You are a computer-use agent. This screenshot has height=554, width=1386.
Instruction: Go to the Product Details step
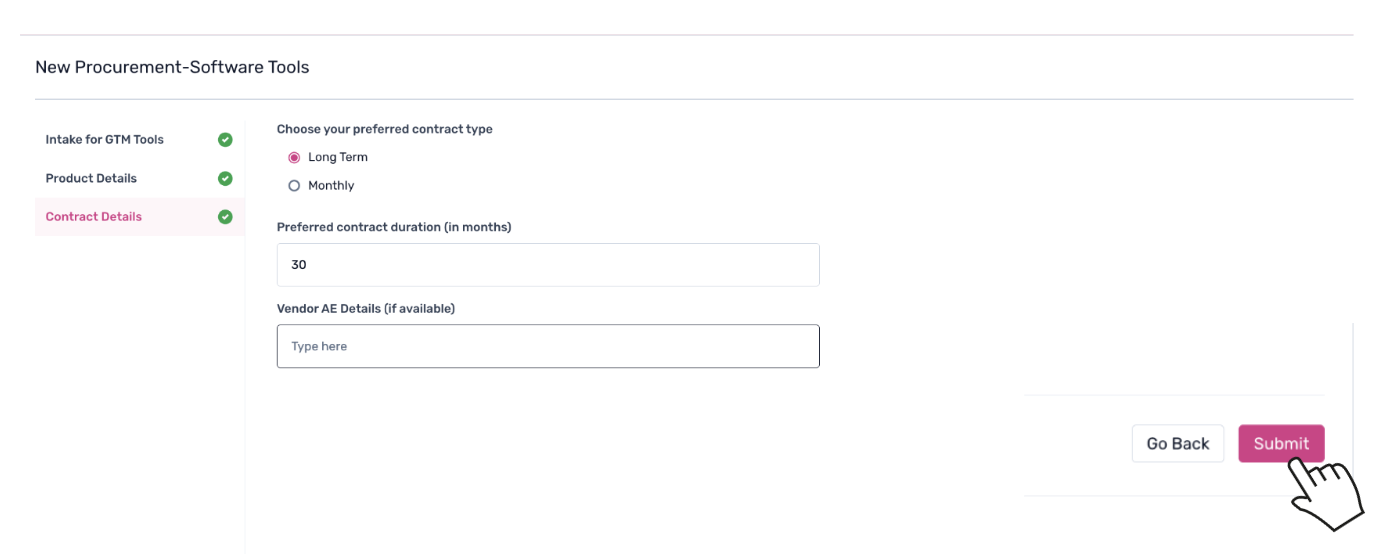(91, 179)
